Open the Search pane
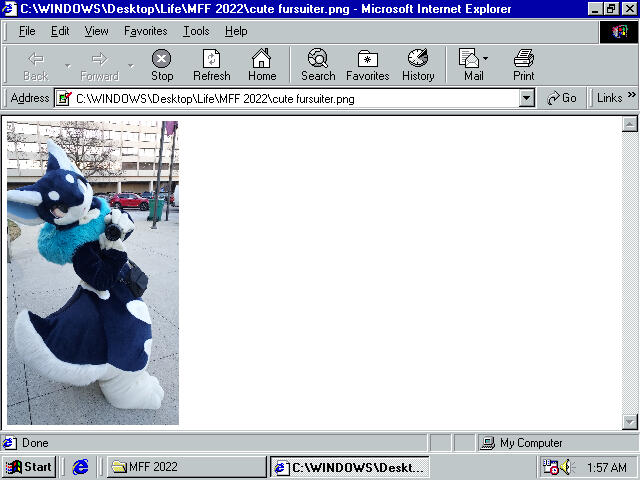The height and width of the screenshot is (480, 640). point(318,65)
